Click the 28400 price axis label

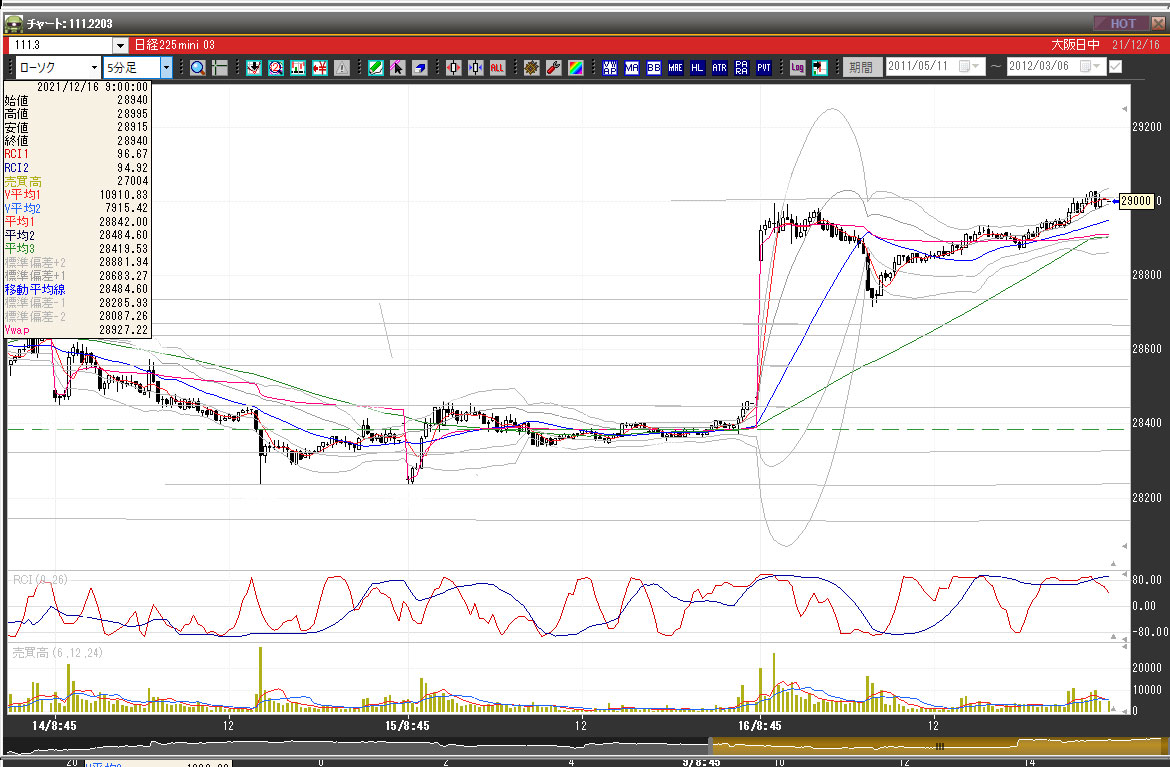1147,423
